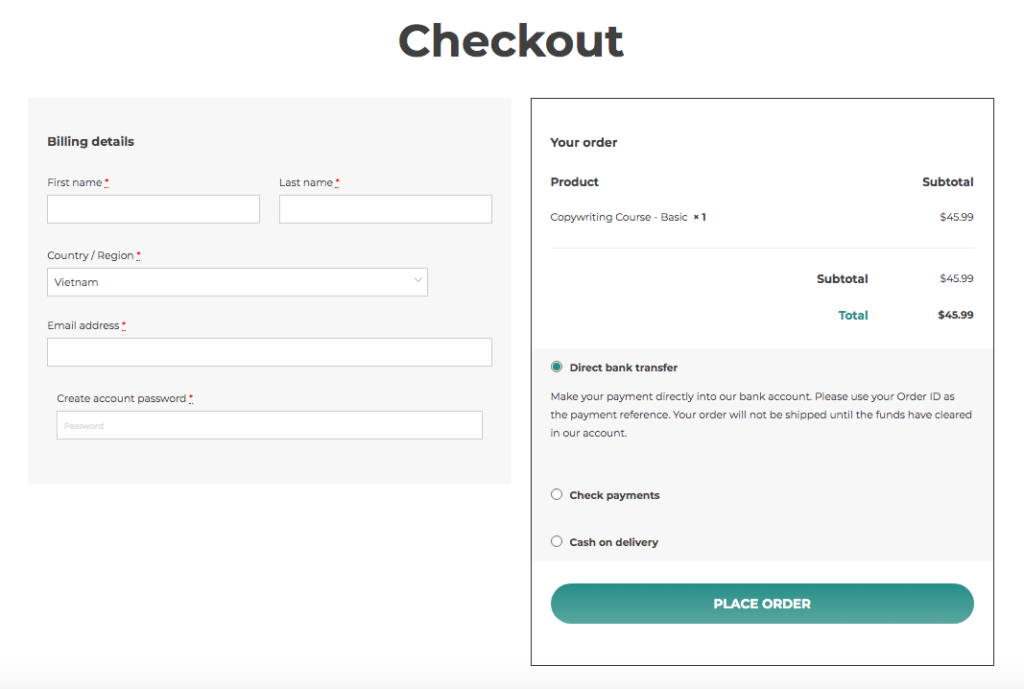Screen dimensions: 1024x689
Task: Click the Total amount $45.99
Action: (955, 315)
